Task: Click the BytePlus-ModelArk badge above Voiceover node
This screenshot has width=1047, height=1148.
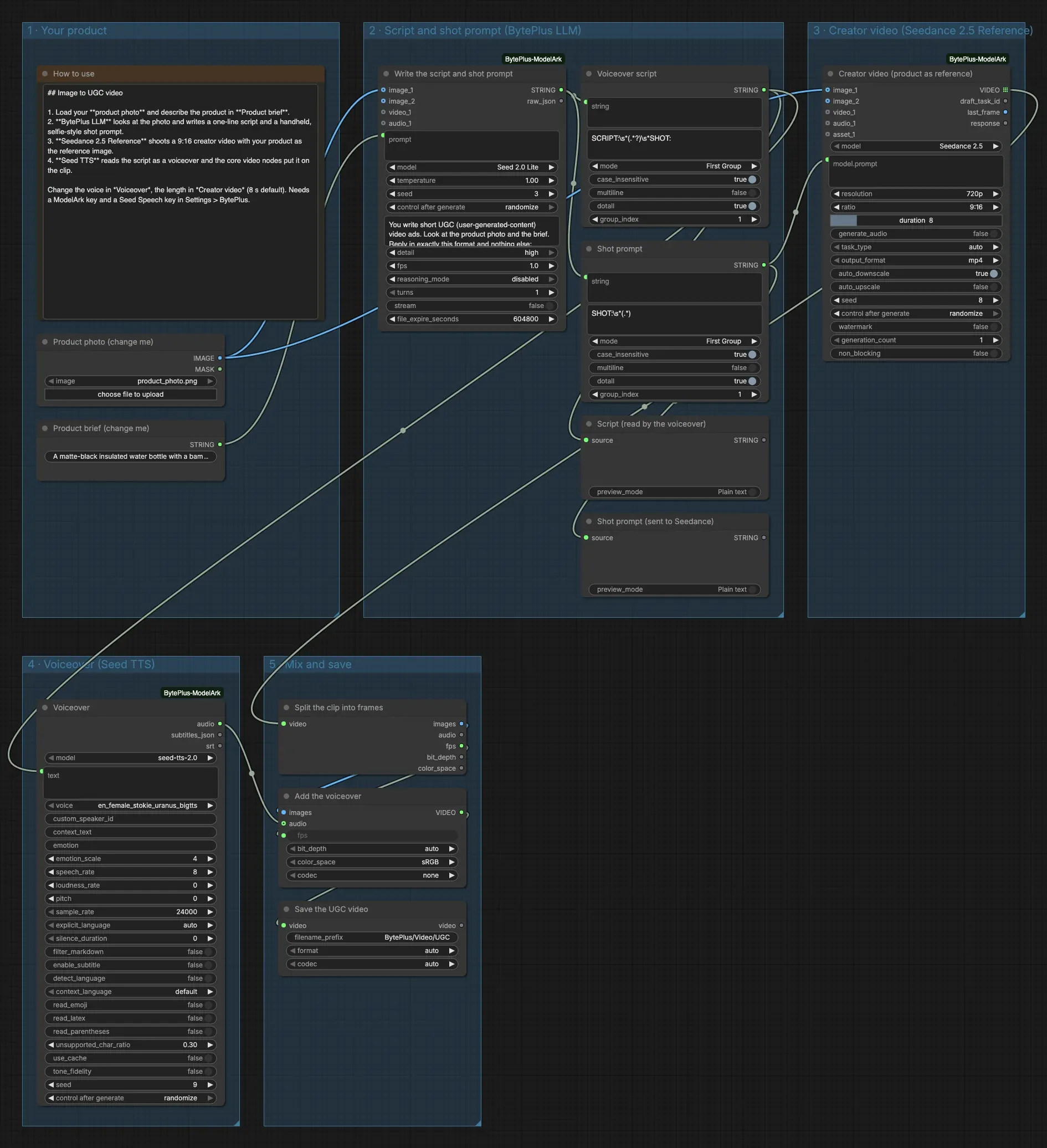Action: coord(192,693)
